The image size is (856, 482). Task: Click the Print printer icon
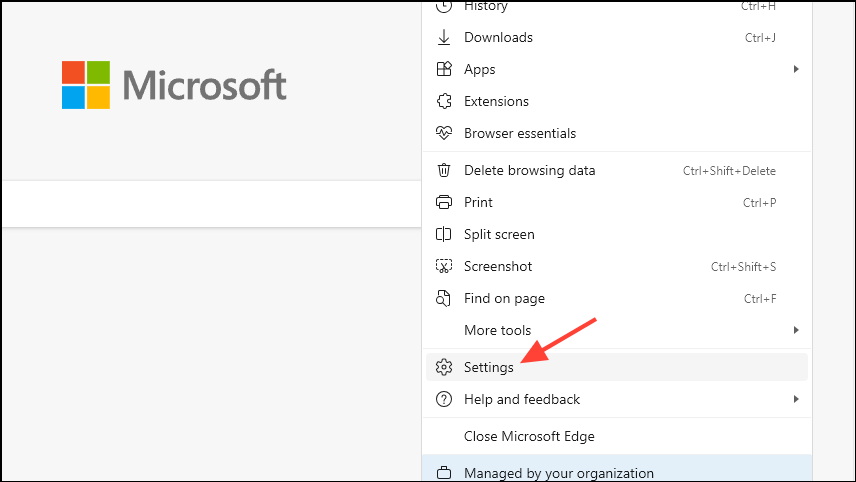[x=445, y=203]
